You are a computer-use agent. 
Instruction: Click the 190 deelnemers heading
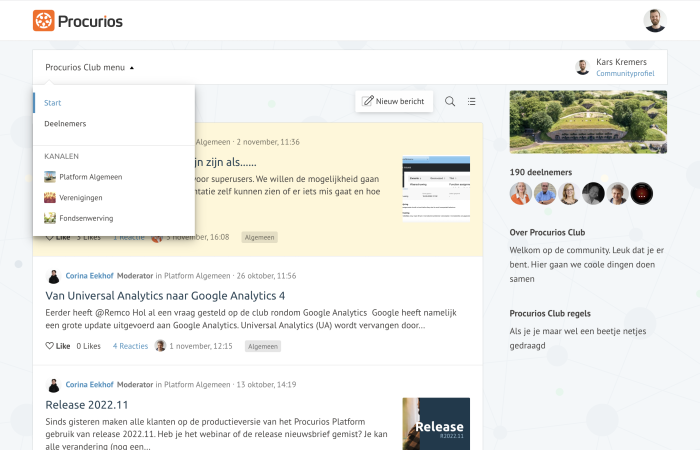click(541, 172)
